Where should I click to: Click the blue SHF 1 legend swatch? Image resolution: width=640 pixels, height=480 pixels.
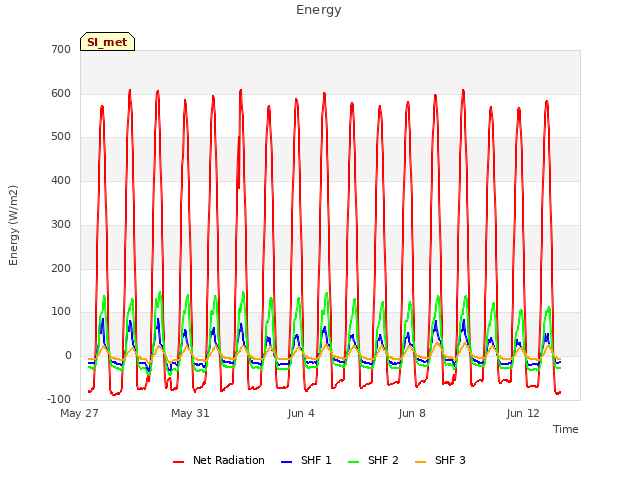click(x=287, y=462)
